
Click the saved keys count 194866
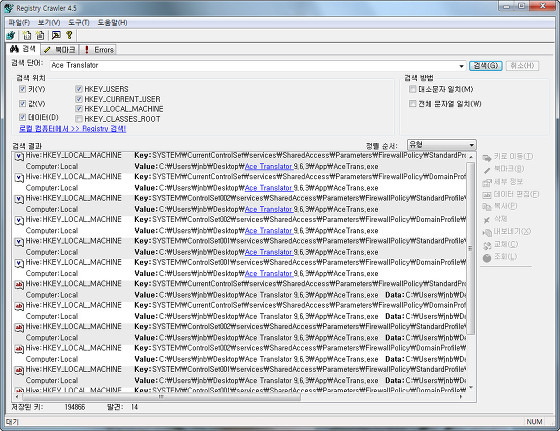(x=75, y=407)
